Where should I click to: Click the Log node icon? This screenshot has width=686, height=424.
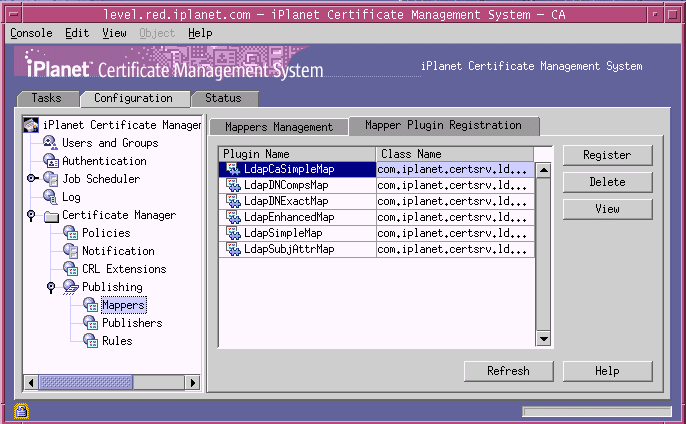point(50,197)
